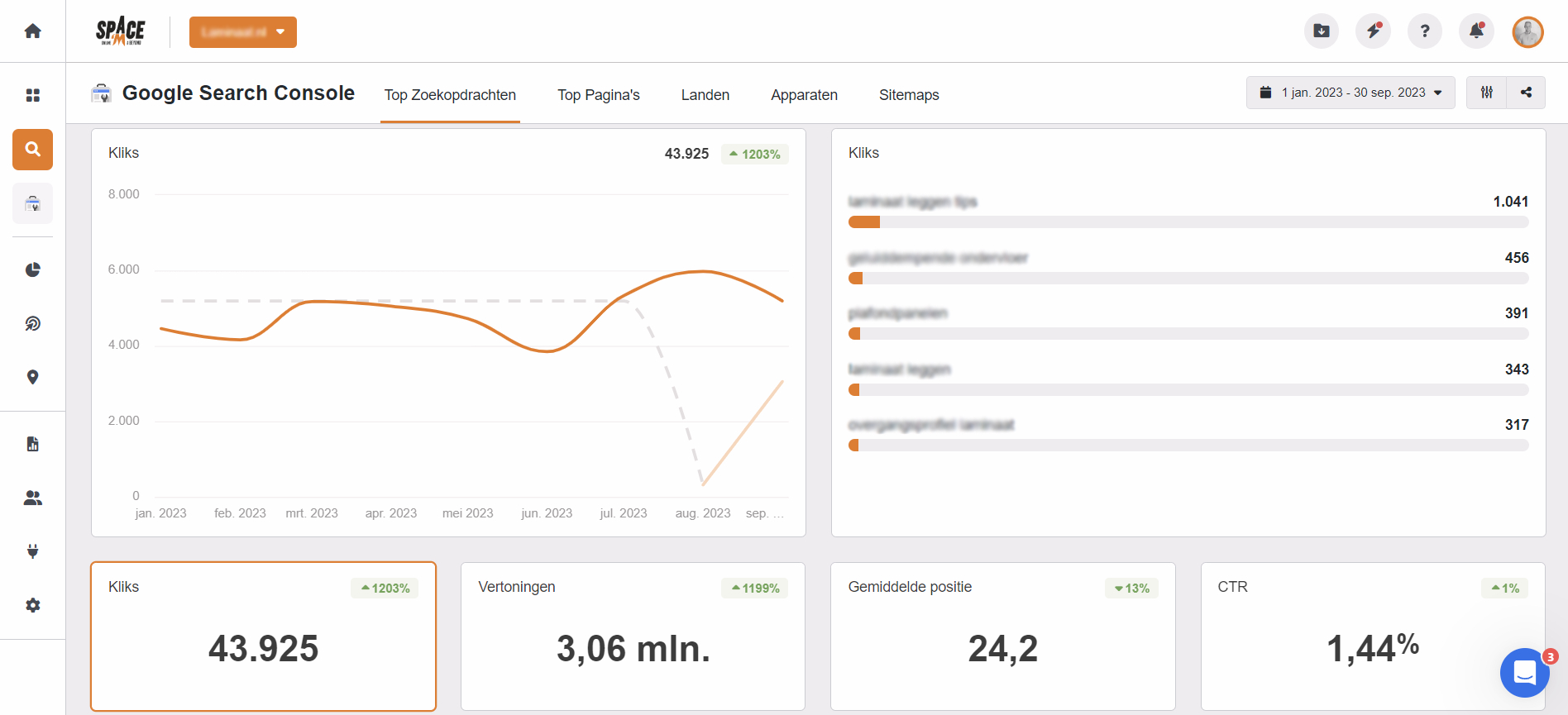Click the keyword row value 317

click(1517, 425)
